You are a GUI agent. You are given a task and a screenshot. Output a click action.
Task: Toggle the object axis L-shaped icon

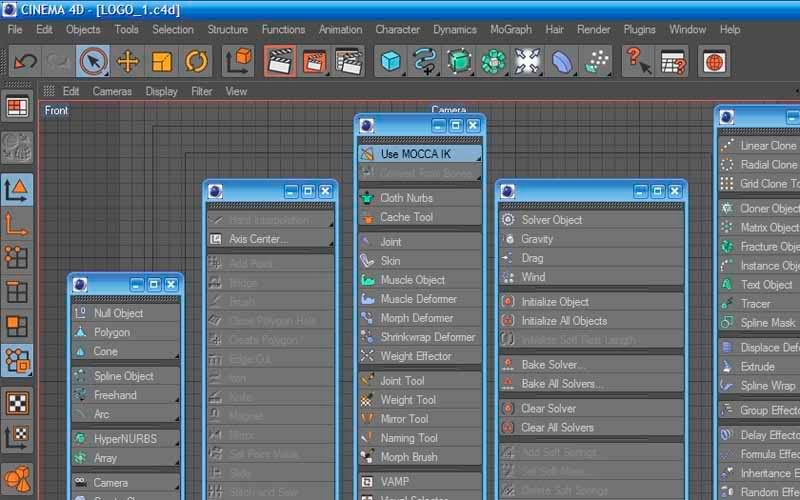(17, 224)
